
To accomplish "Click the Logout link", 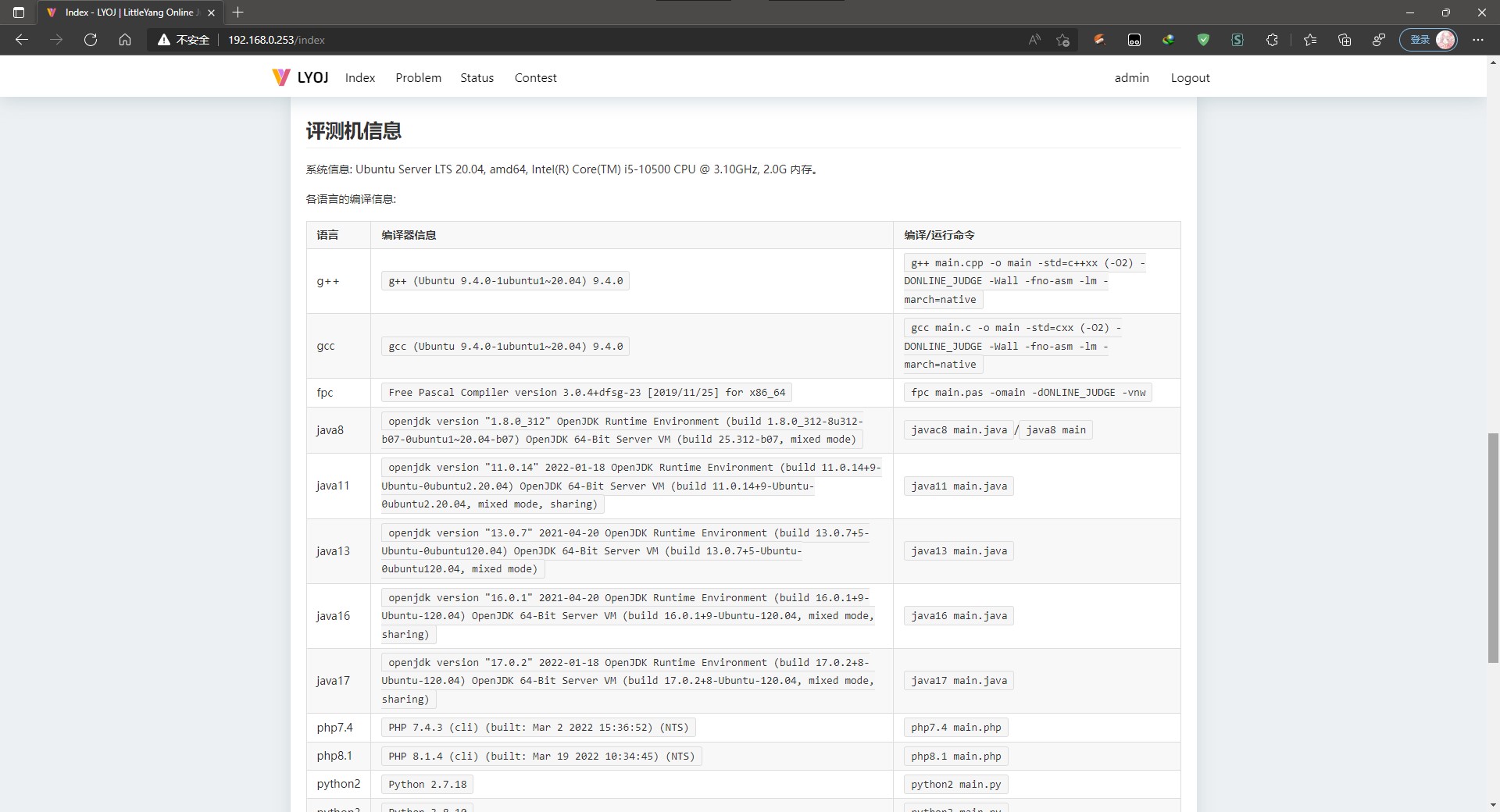I will pos(1190,77).
